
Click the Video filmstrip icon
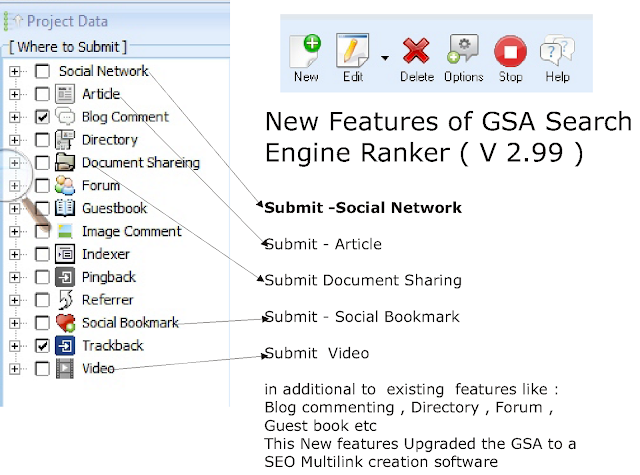click(65, 368)
